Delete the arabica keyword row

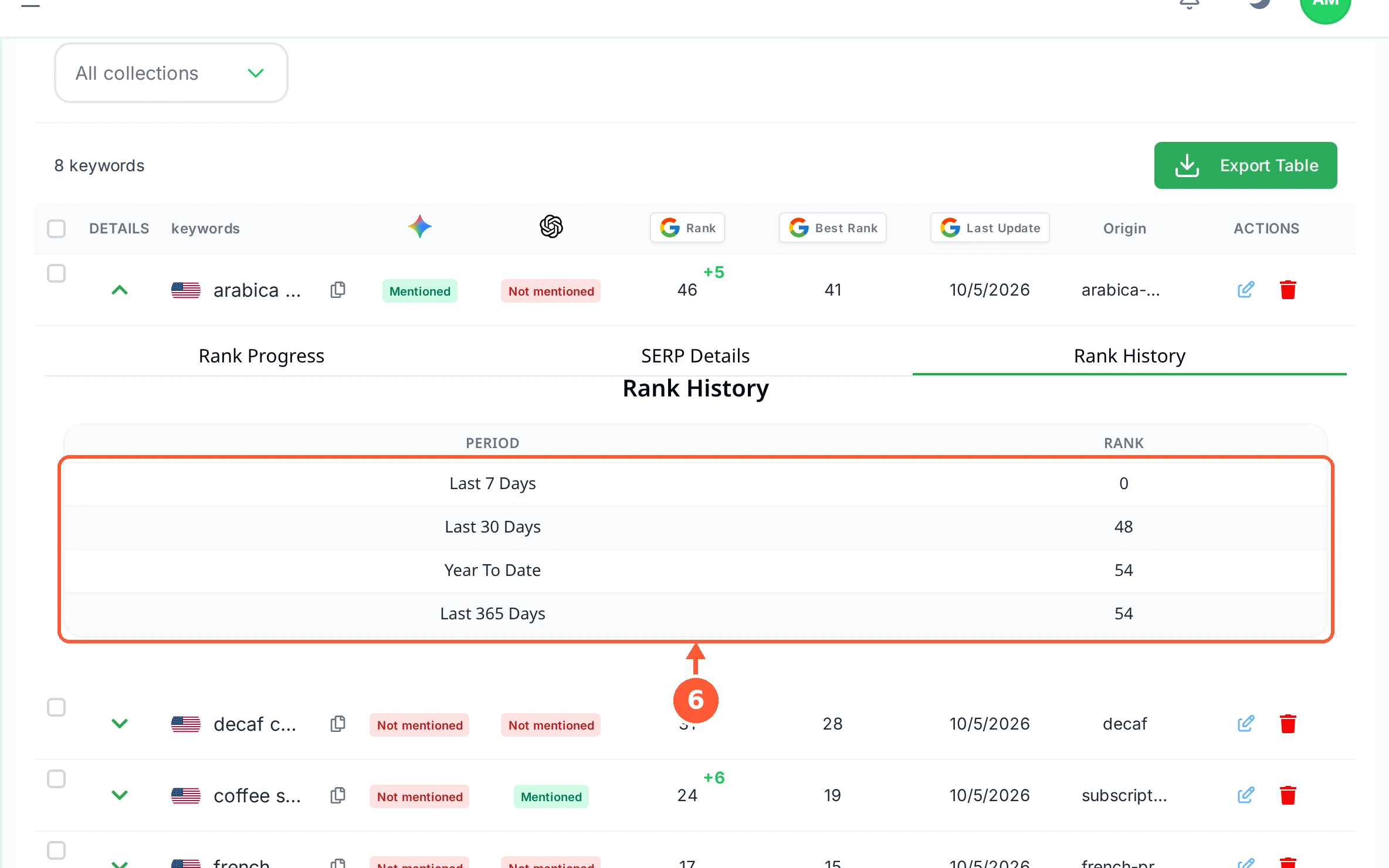(1288, 290)
